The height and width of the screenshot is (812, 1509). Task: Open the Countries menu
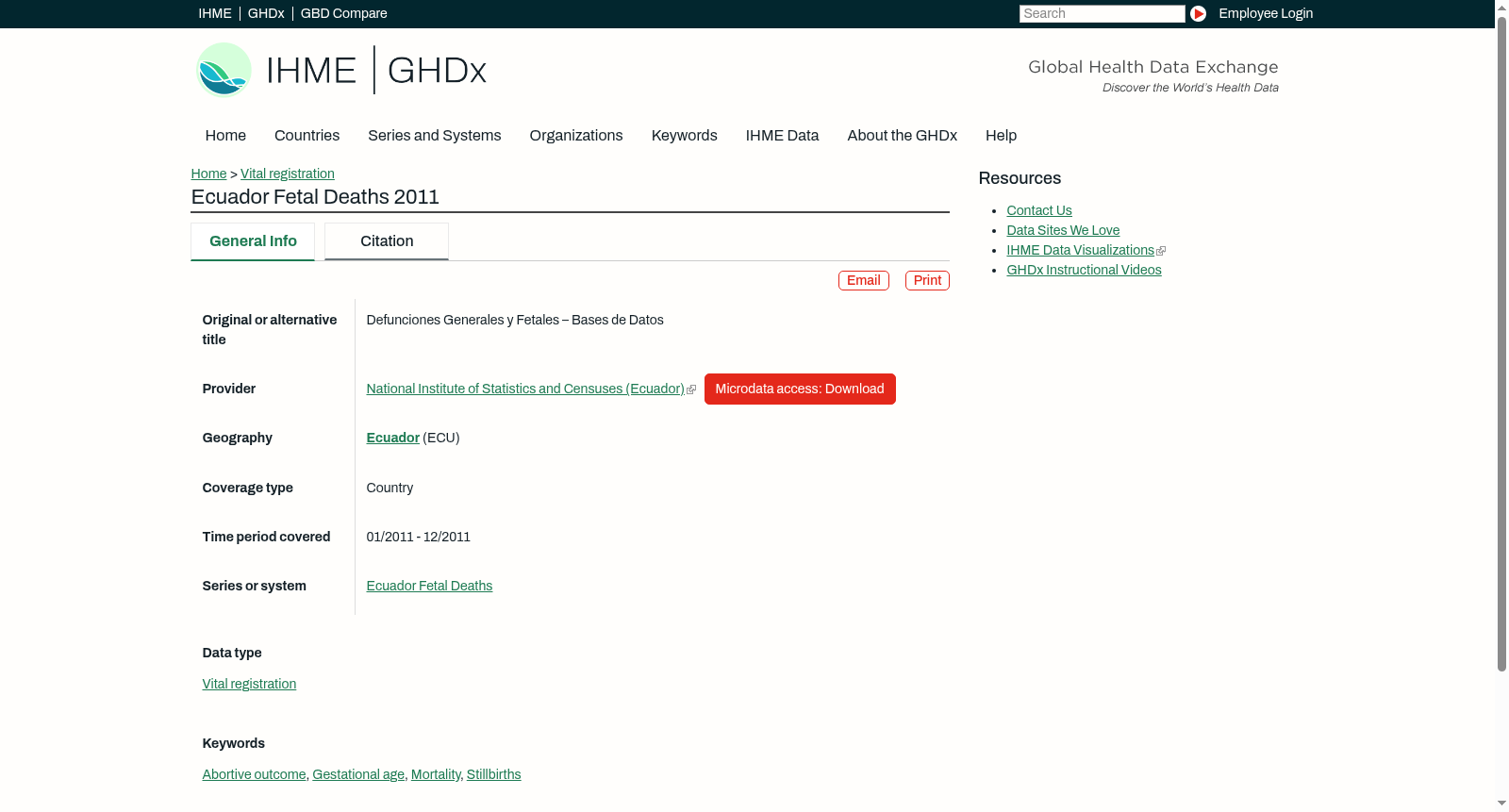[307, 135]
